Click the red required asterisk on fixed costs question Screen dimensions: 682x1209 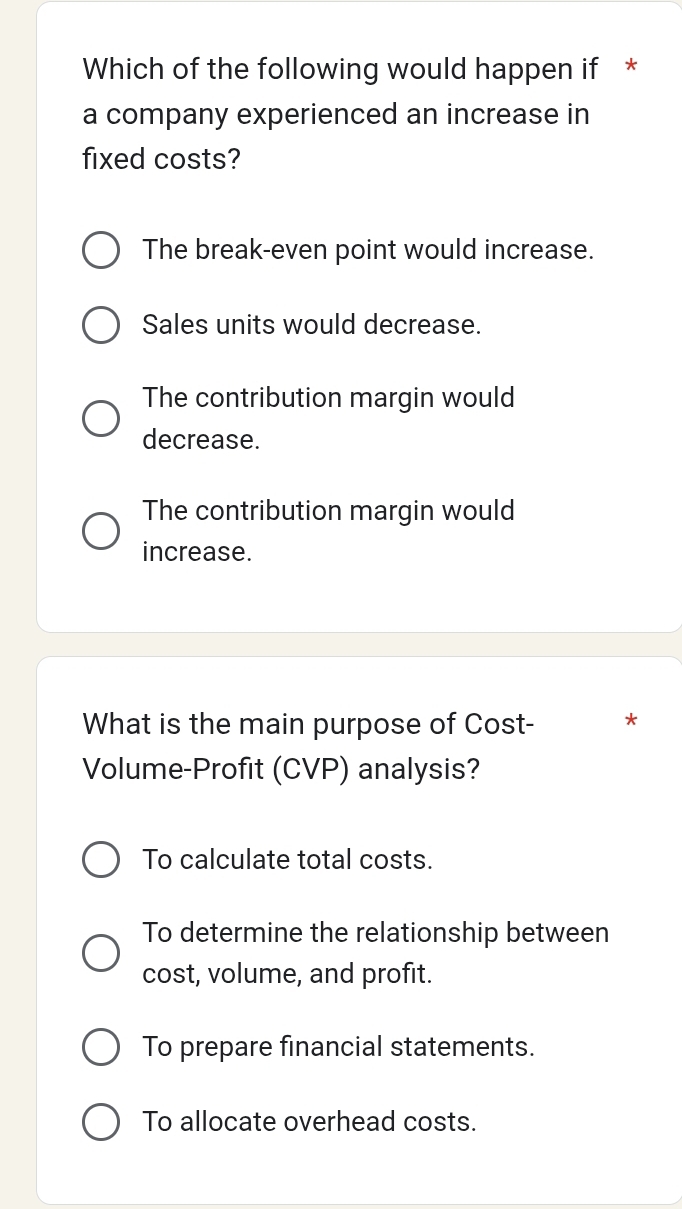click(x=630, y=69)
